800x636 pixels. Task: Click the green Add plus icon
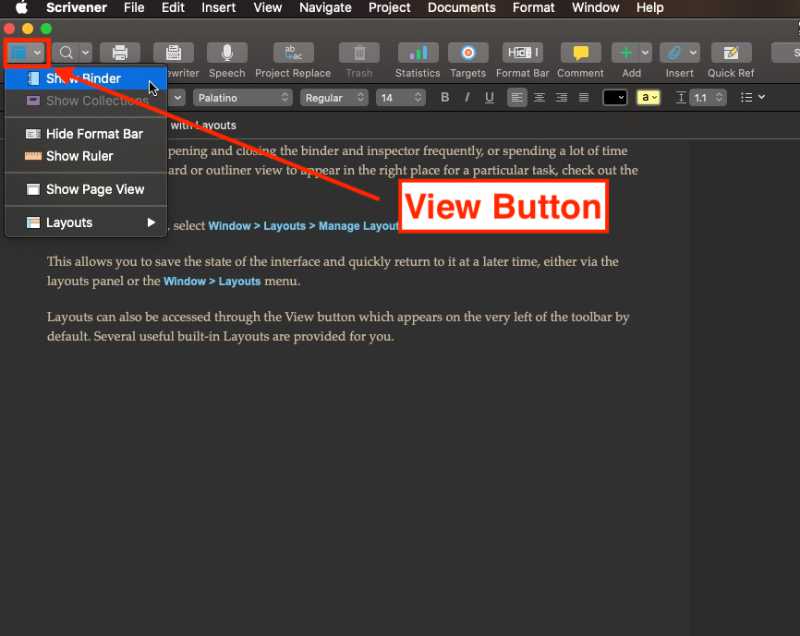(626, 53)
